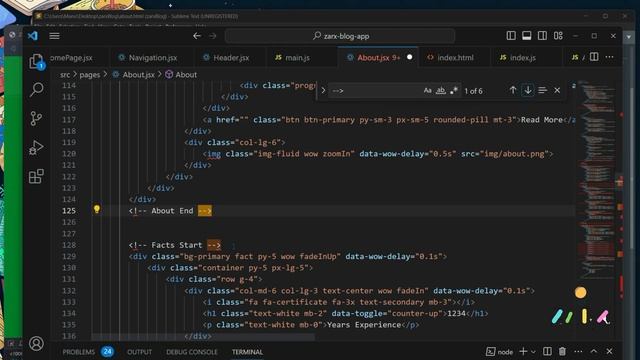
Task: Open the DEBUG CONSOLE panel tab
Action: tap(192, 351)
